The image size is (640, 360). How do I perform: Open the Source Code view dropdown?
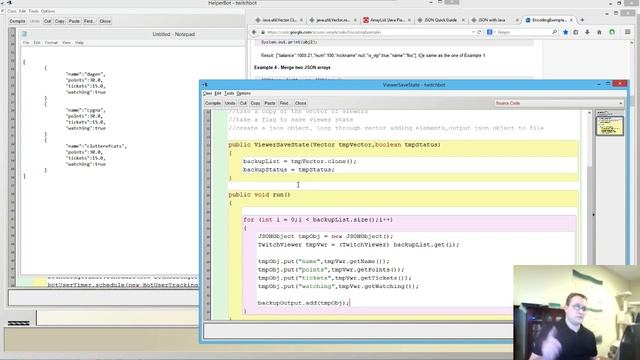point(559,103)
